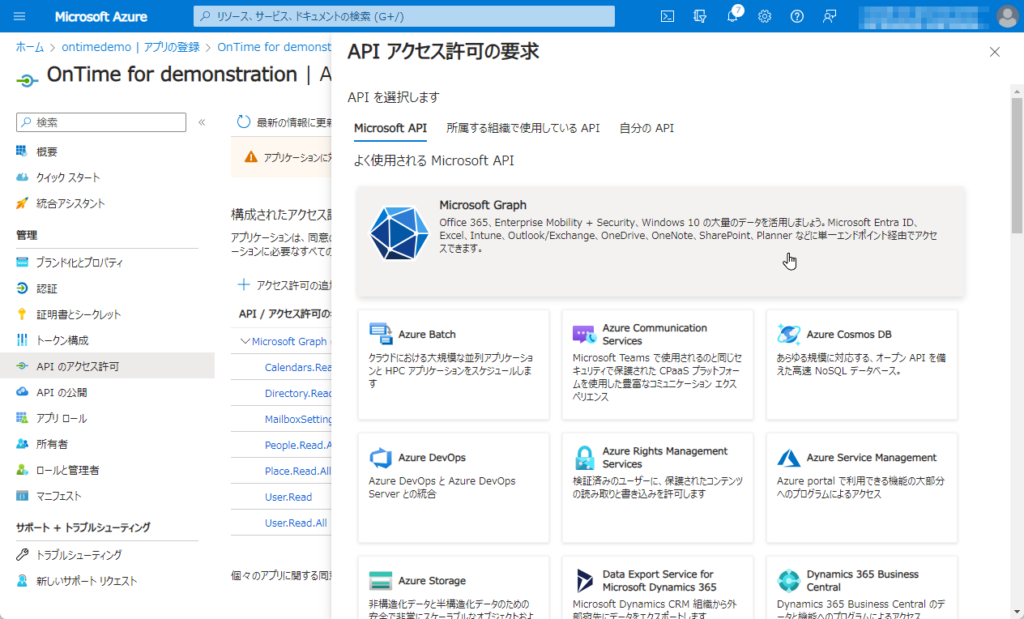The image size is (1024, 619).
Task: Open the User.Read permission link
Action: coord(288,497)
